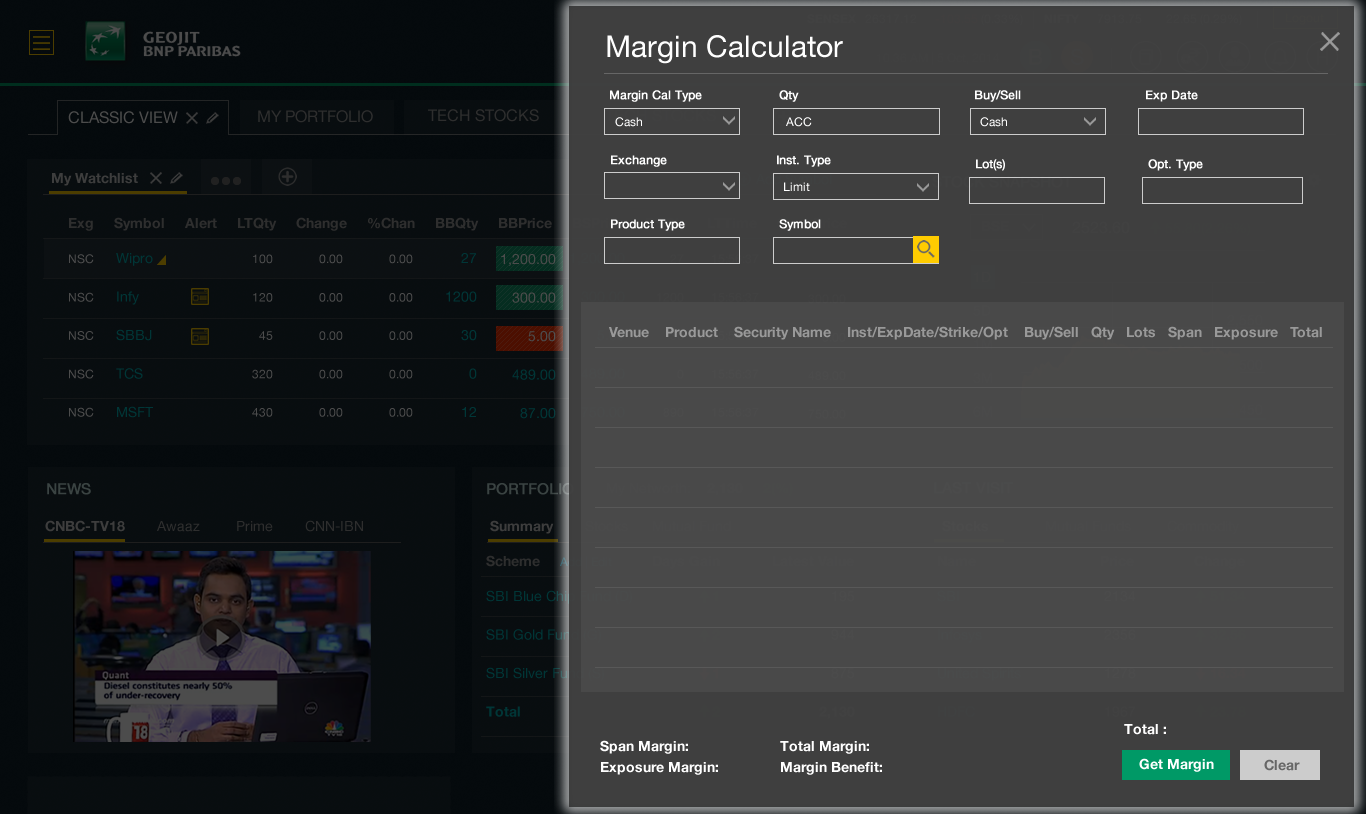
Task: Click the Geojit BNP Paribas logo
Action: coord(163,42)
